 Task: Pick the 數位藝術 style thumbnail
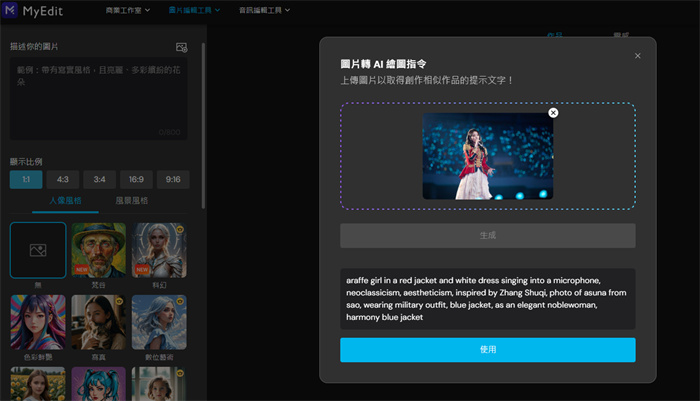coord(159,321)
